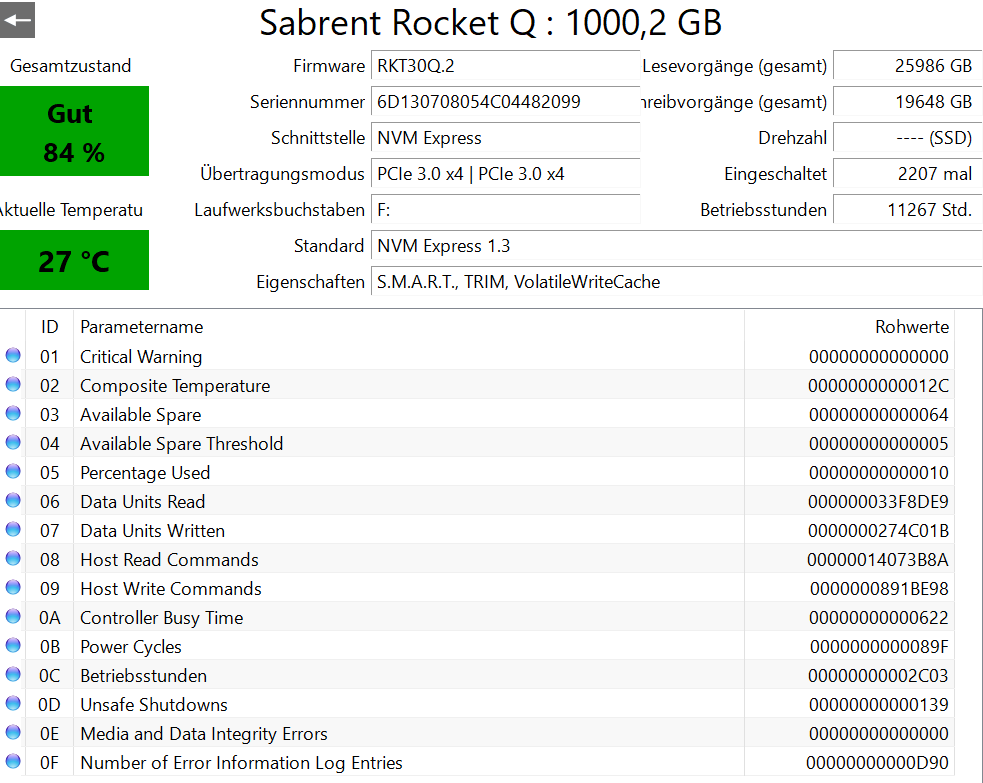Viewport: 983px width, 783px height.
Task: Click ID cell 0D
Action: [50, 705]
